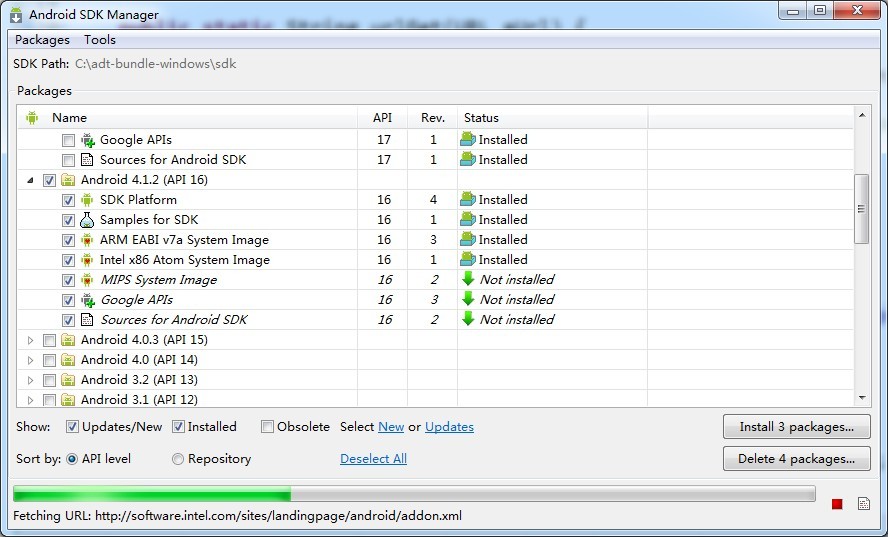Expand the Android 4.0.3 (API 15) group
The width and height of the screenshot is (888, 537).
click(x=31, y=340)
